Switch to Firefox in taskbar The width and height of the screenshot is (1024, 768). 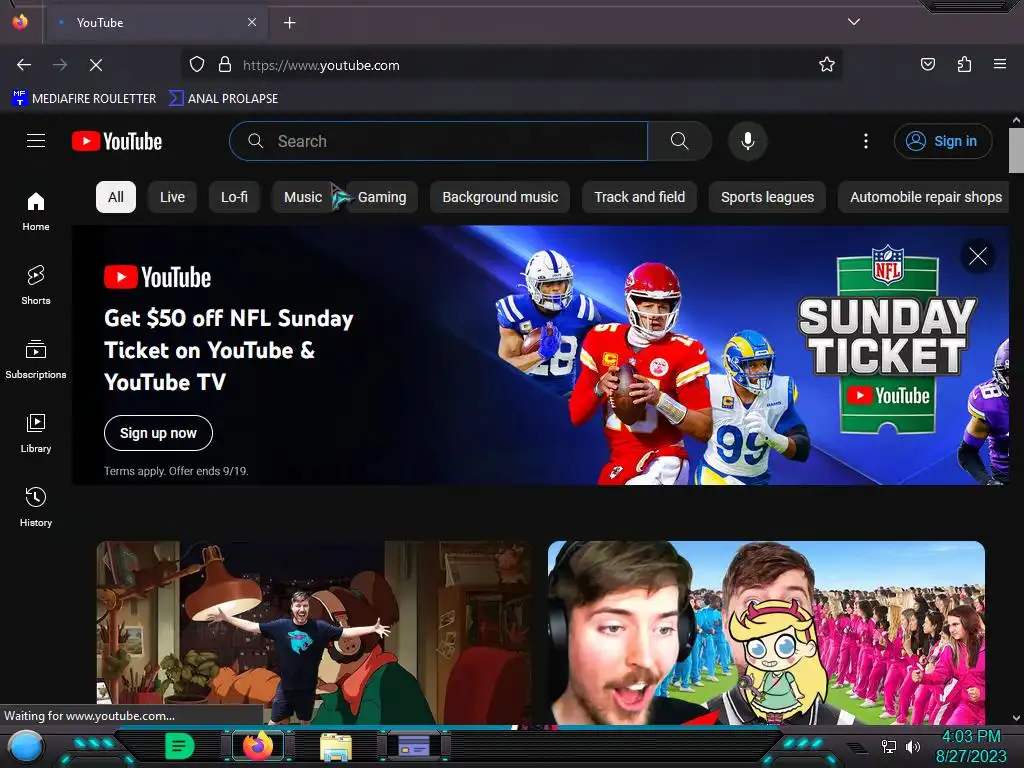click(x=258, y=746)
